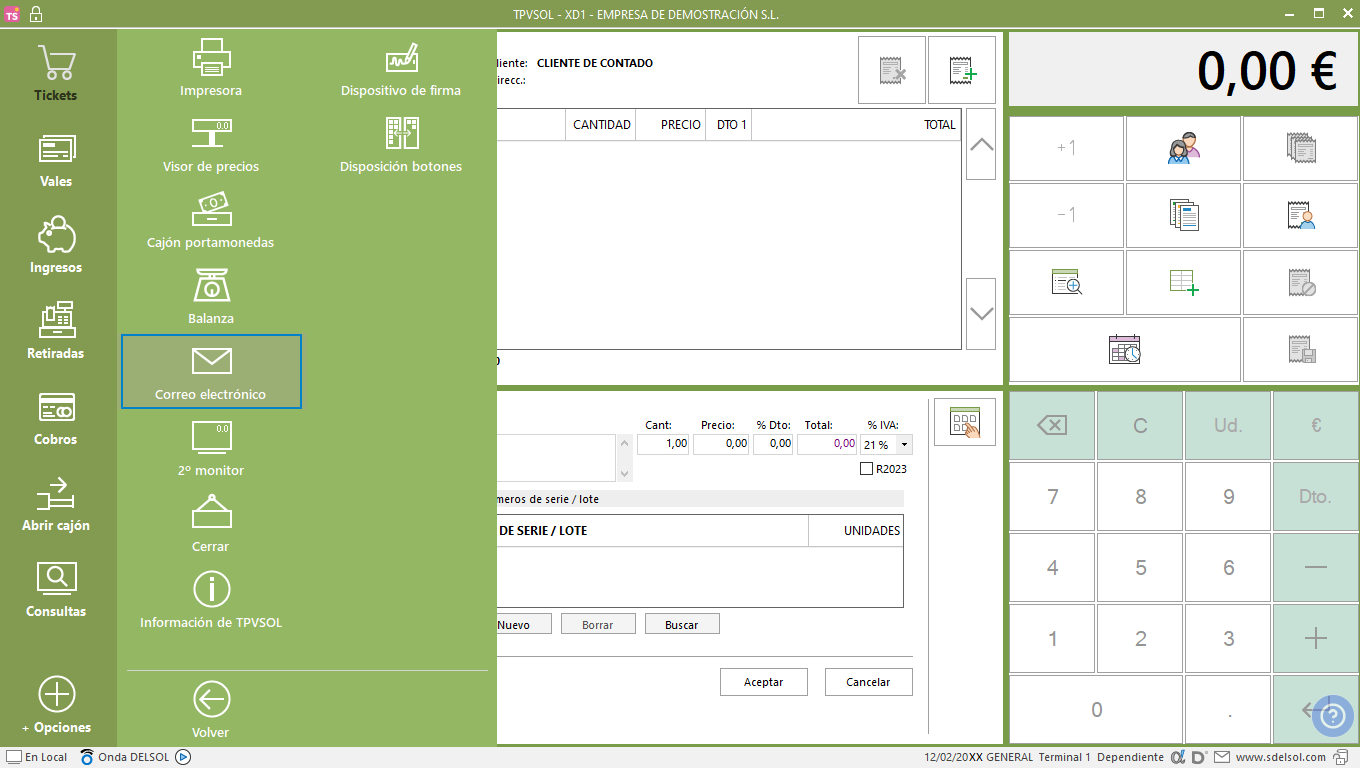Click keypad digit 7

point(1052,496)
